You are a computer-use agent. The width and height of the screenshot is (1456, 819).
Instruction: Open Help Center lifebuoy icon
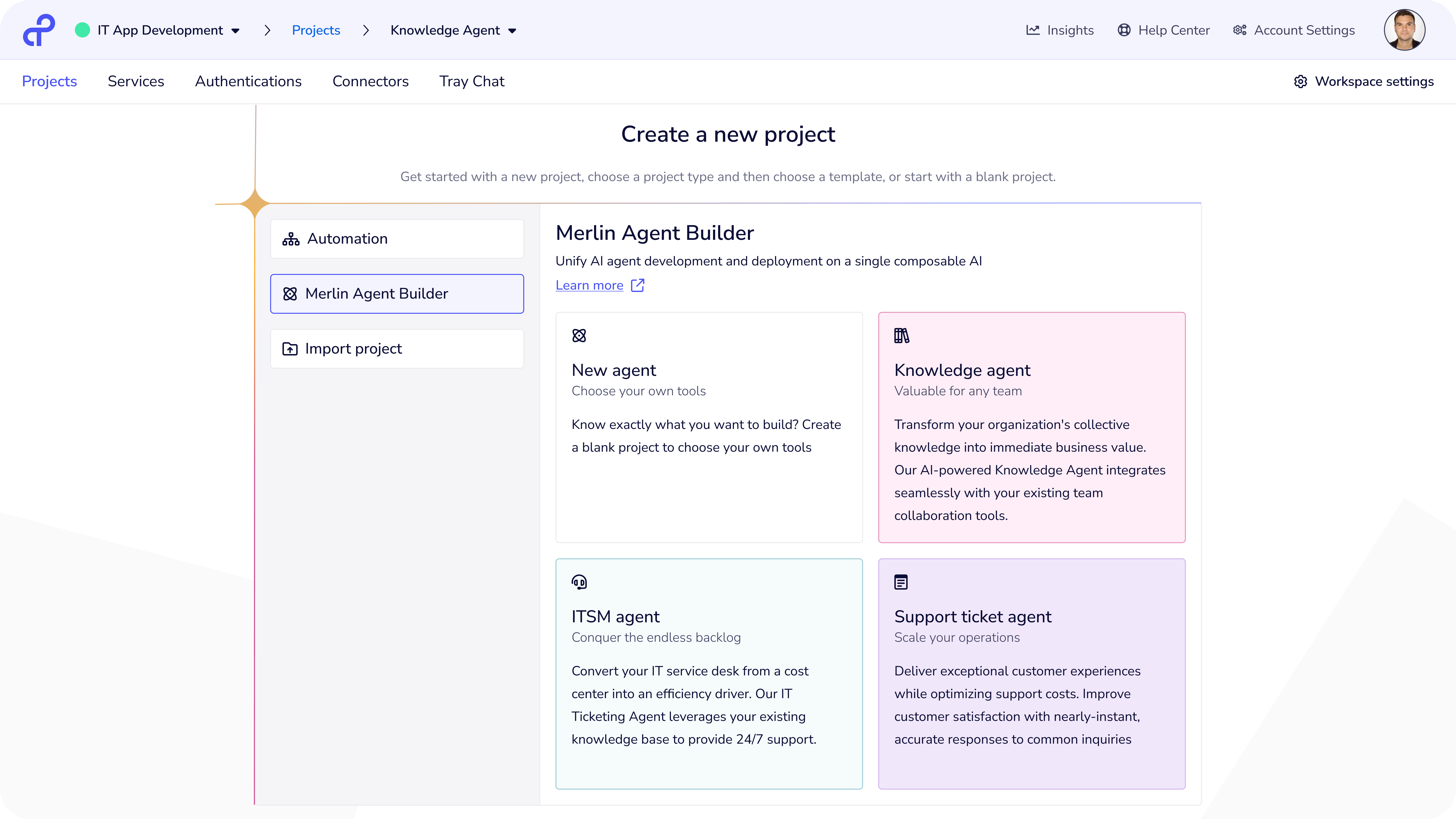(x=1124, y=30)
